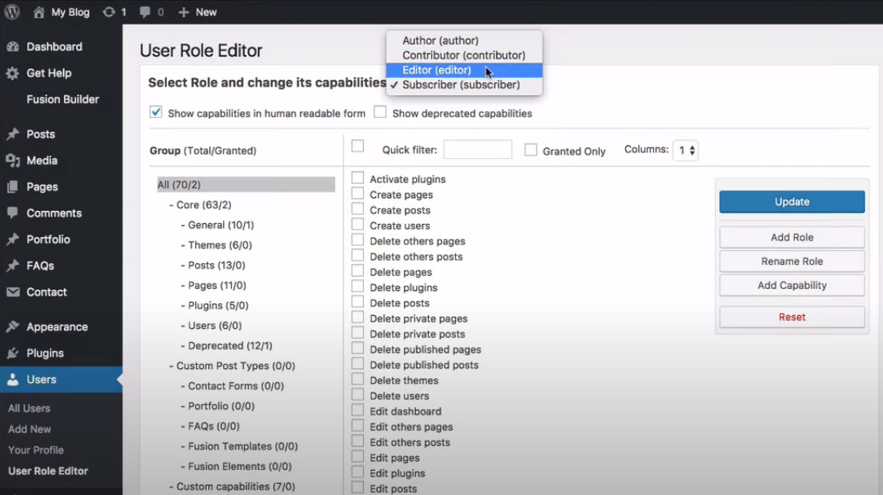This screenshot has width=883, height=495.
Task: Click the blue Update button
Action: (791, 201)
